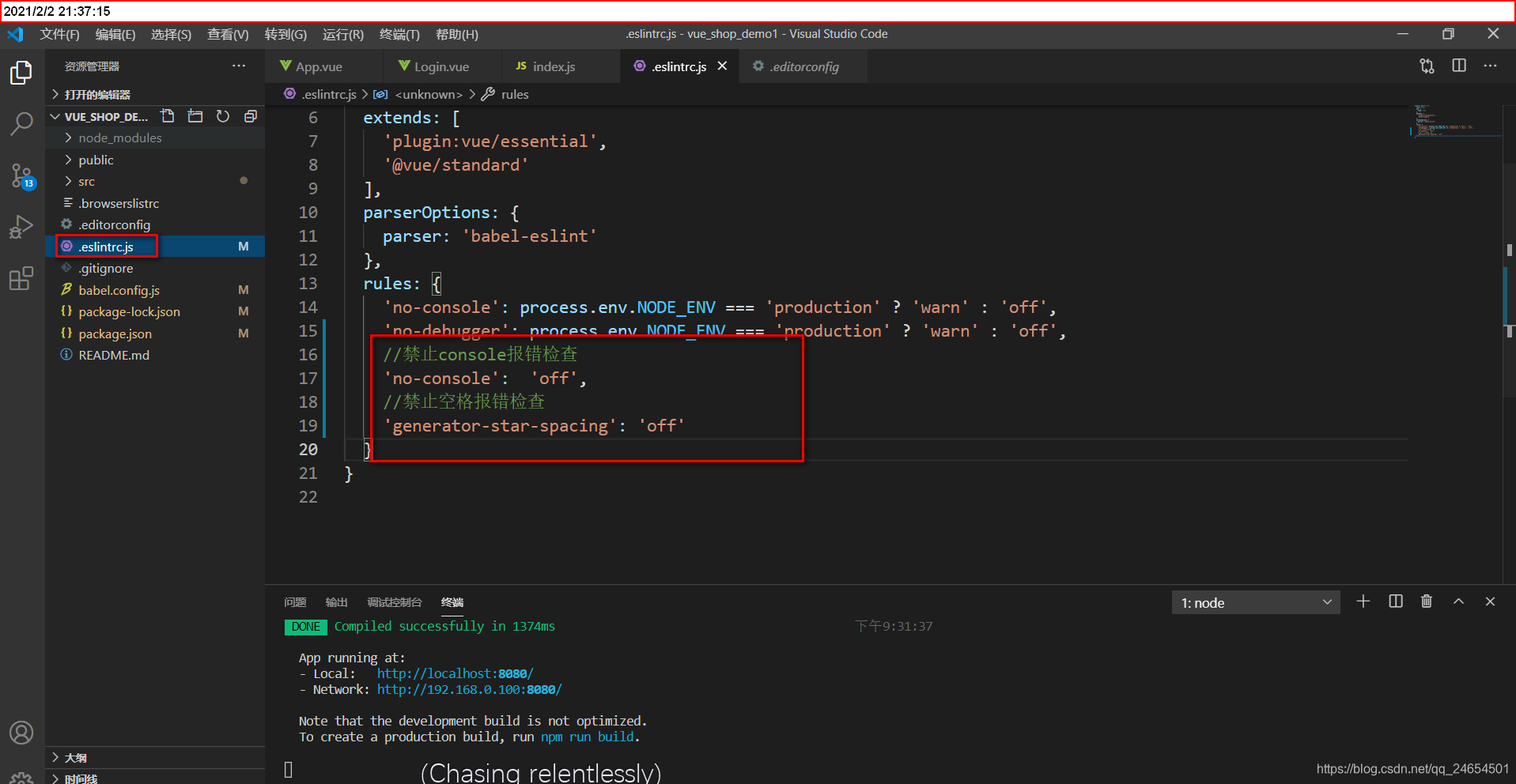Switch to the App.vue editor tab

(323, 67)
